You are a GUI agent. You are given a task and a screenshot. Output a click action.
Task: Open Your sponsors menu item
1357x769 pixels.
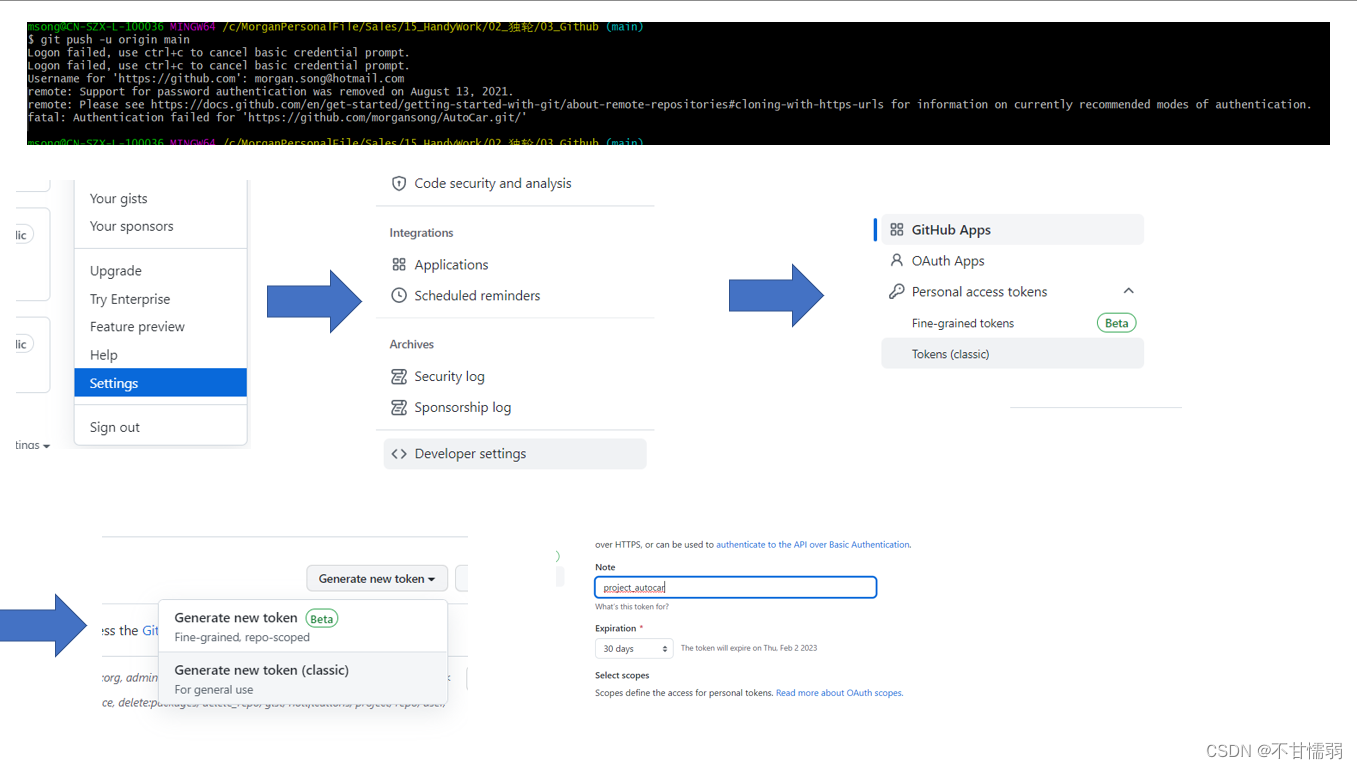pyautogui.click(x=131, y=226)
